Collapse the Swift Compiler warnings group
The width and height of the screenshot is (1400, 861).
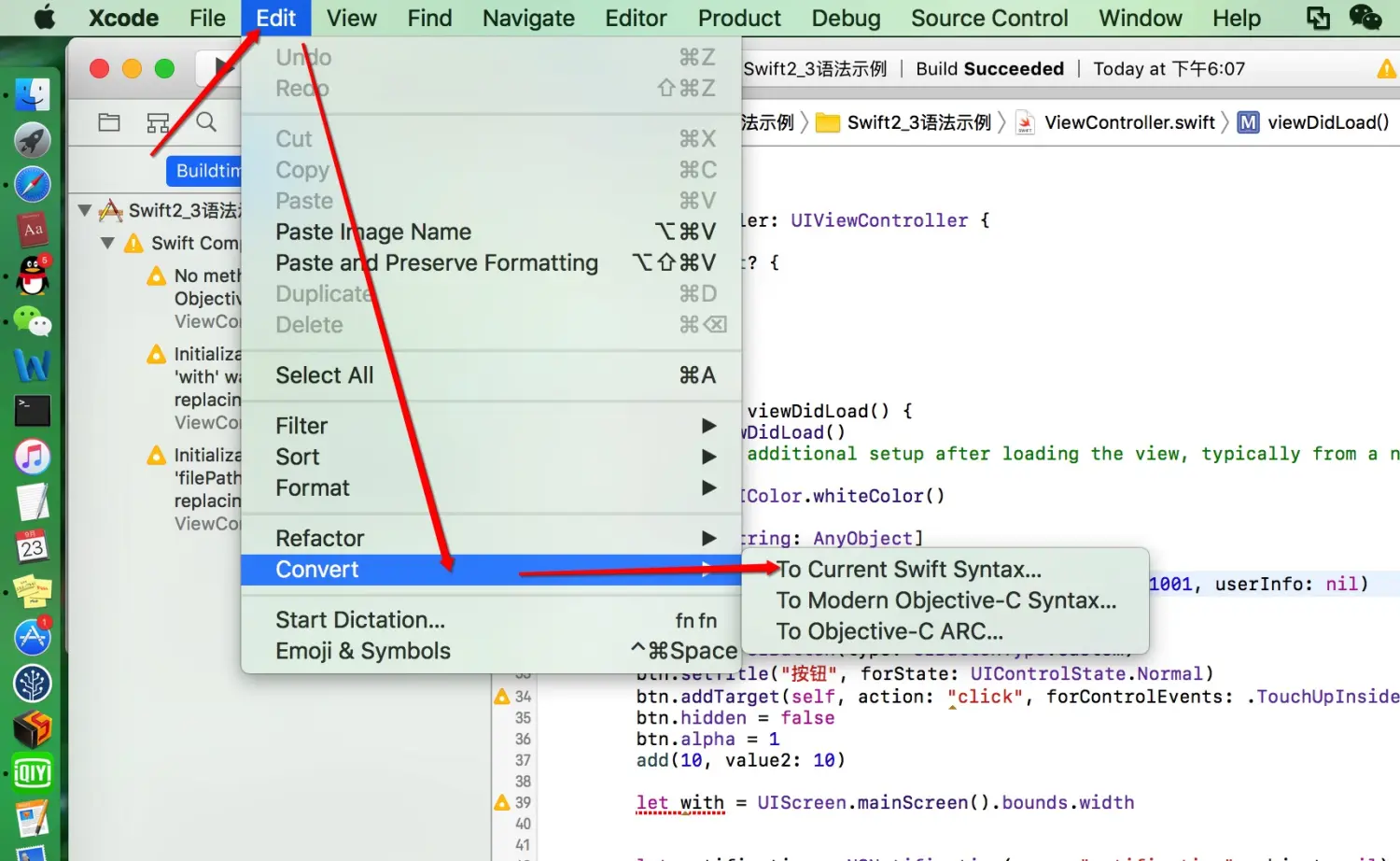tap(107, 243)
